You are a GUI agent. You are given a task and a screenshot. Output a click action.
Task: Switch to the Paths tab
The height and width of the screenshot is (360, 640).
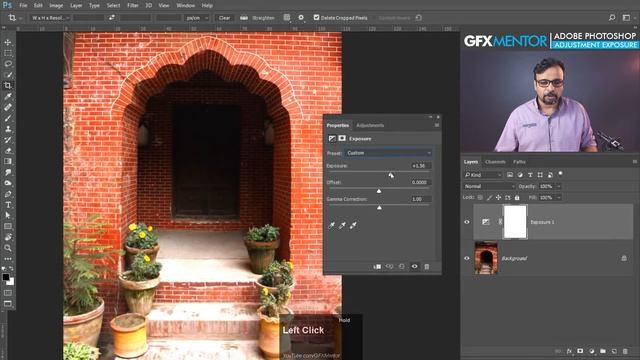point(519,162)
